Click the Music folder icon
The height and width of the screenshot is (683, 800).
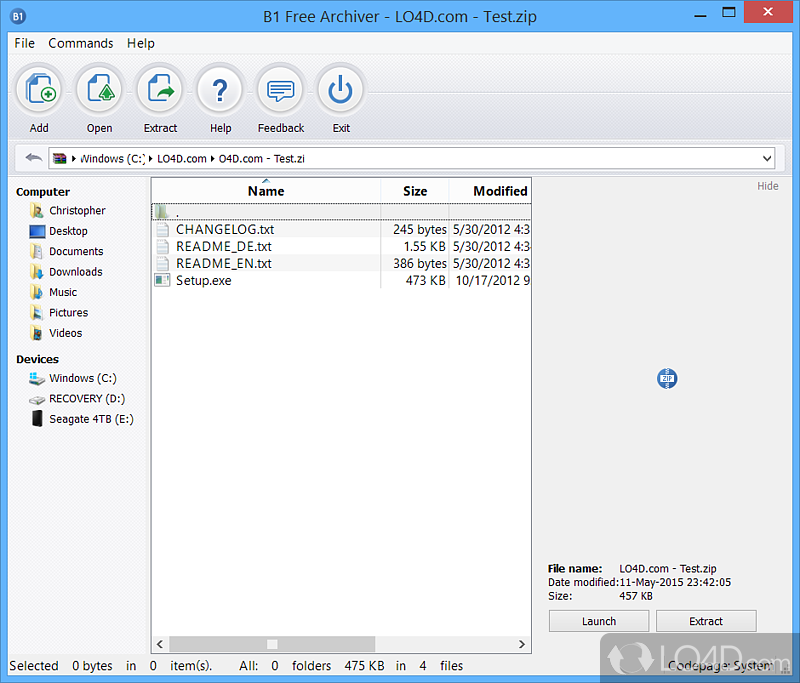pyautogui.click(x=37, y=292)
